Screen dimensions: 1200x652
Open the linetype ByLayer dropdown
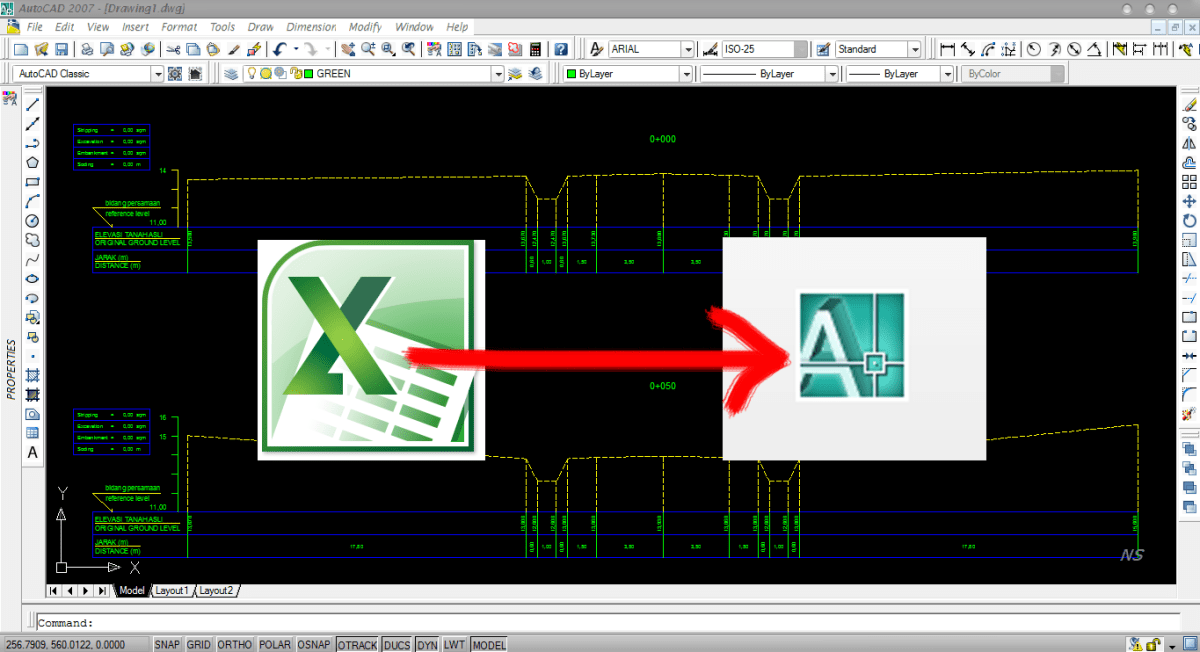[x=768, y=74]
